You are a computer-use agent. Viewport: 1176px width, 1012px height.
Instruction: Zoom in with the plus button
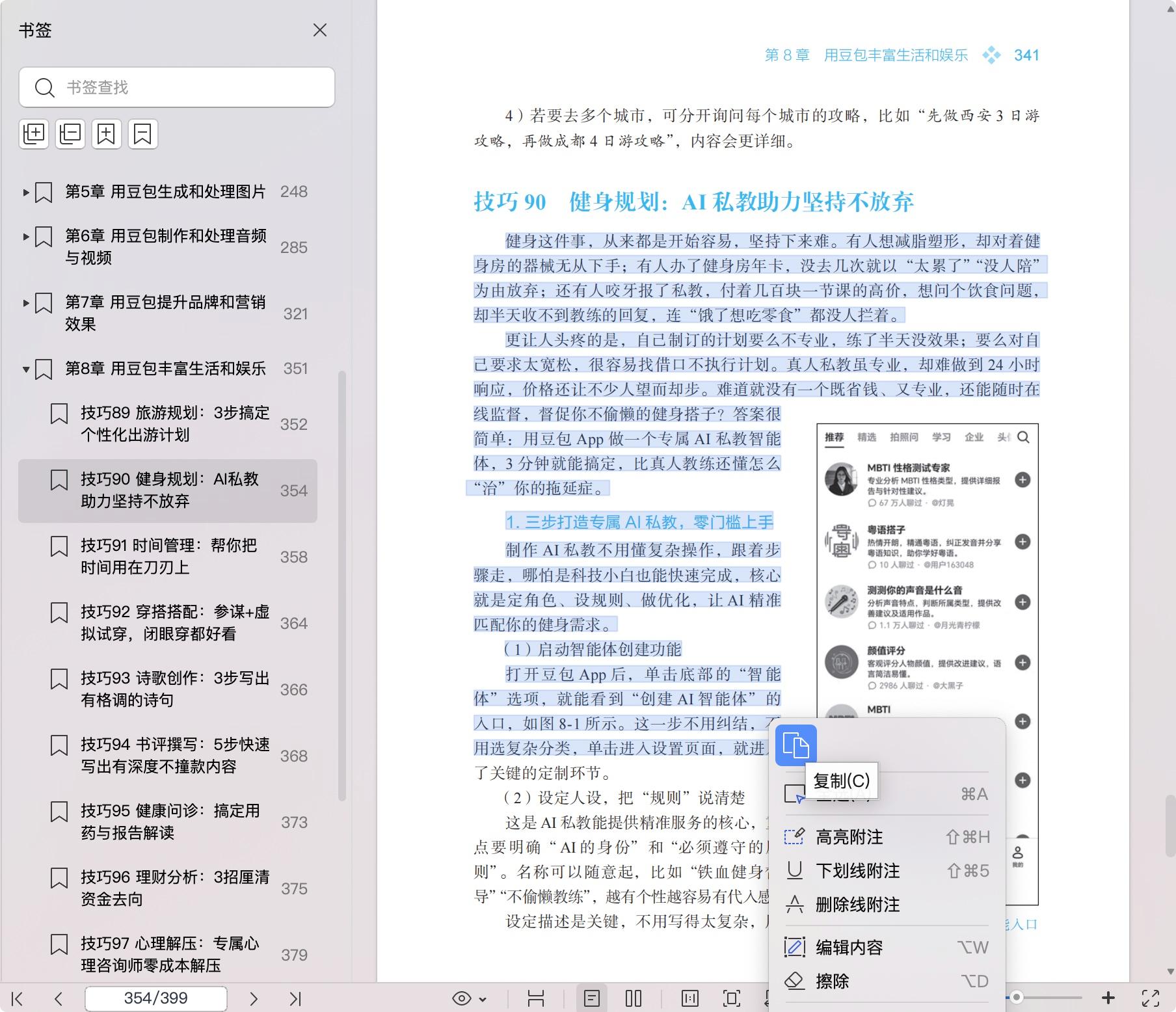coord(1108,997)
